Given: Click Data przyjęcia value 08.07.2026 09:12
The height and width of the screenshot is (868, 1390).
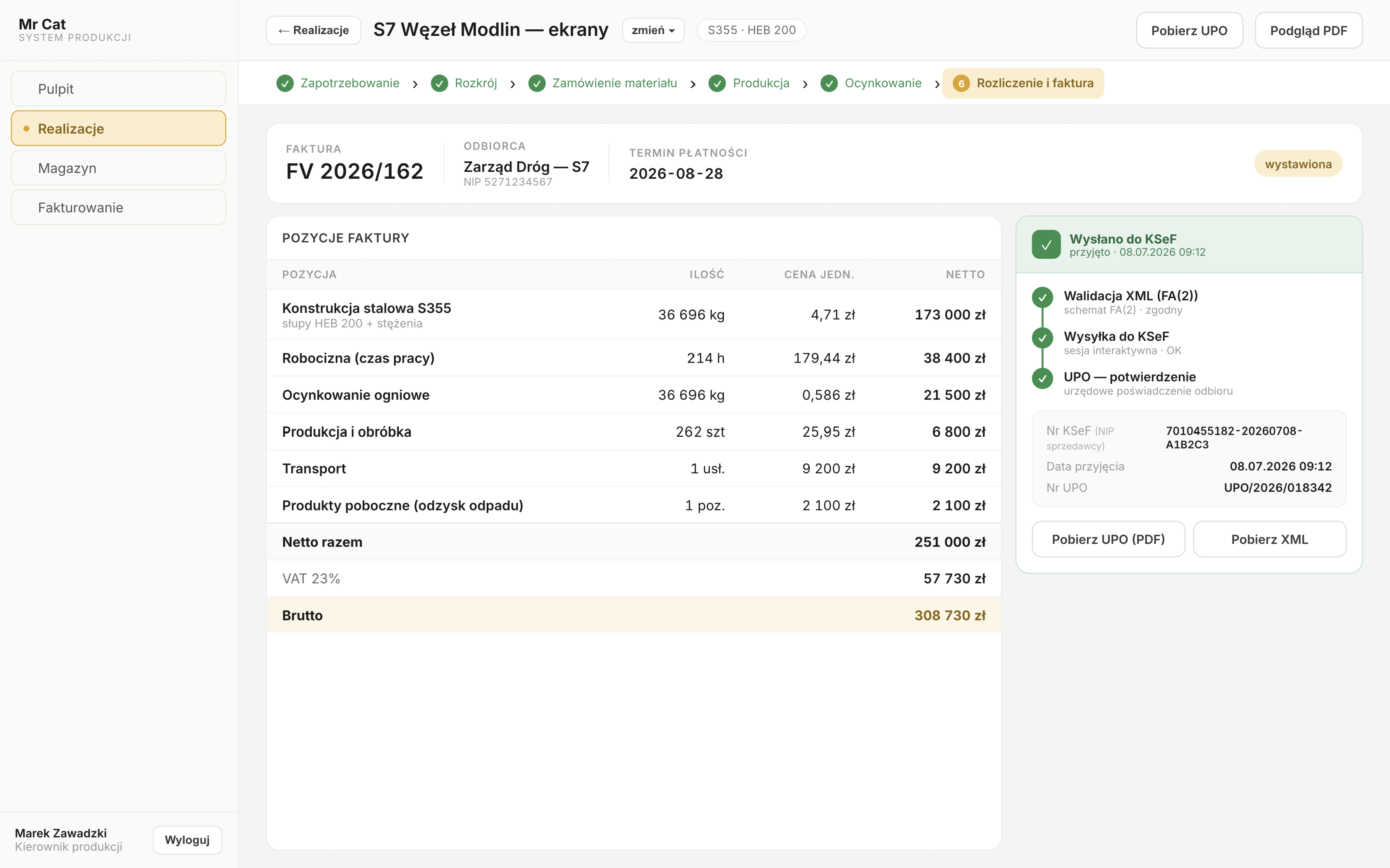Looking at the screenshot, I should (1280, 467).
